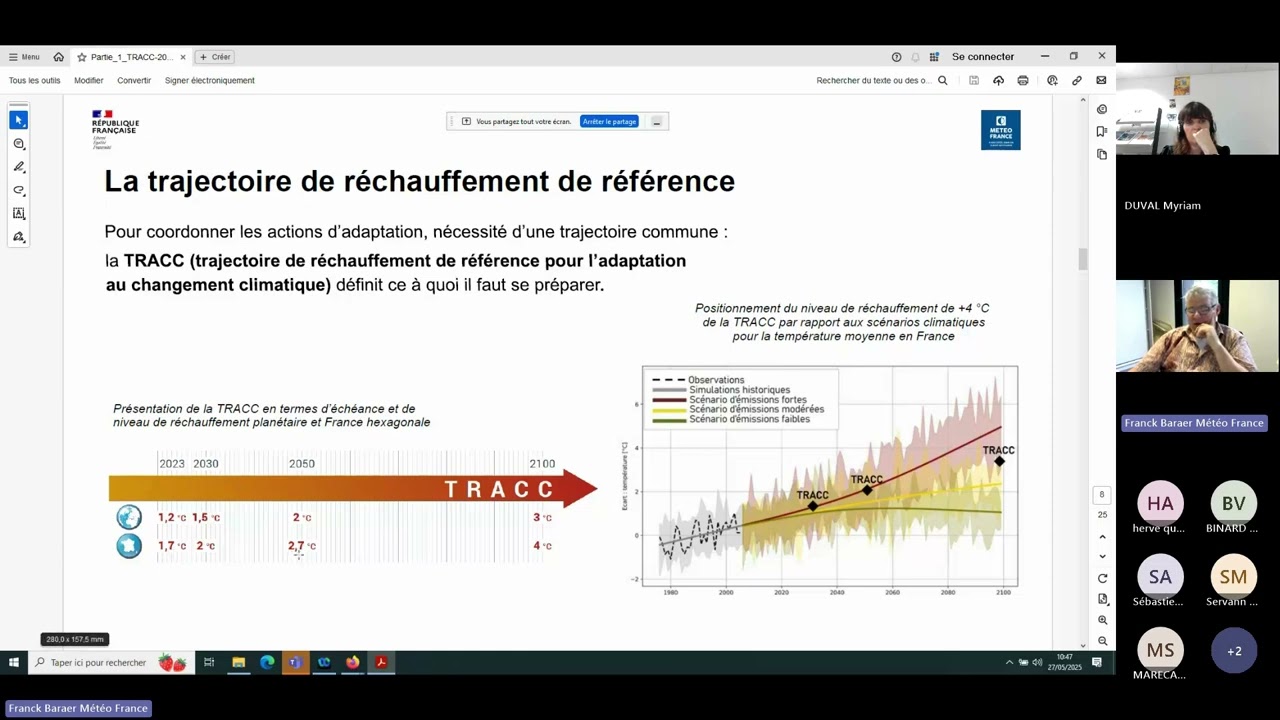Screen dimensions: 1280x720
Task: Open the signature fill-and-sign tool
Action: pos(18,237)
